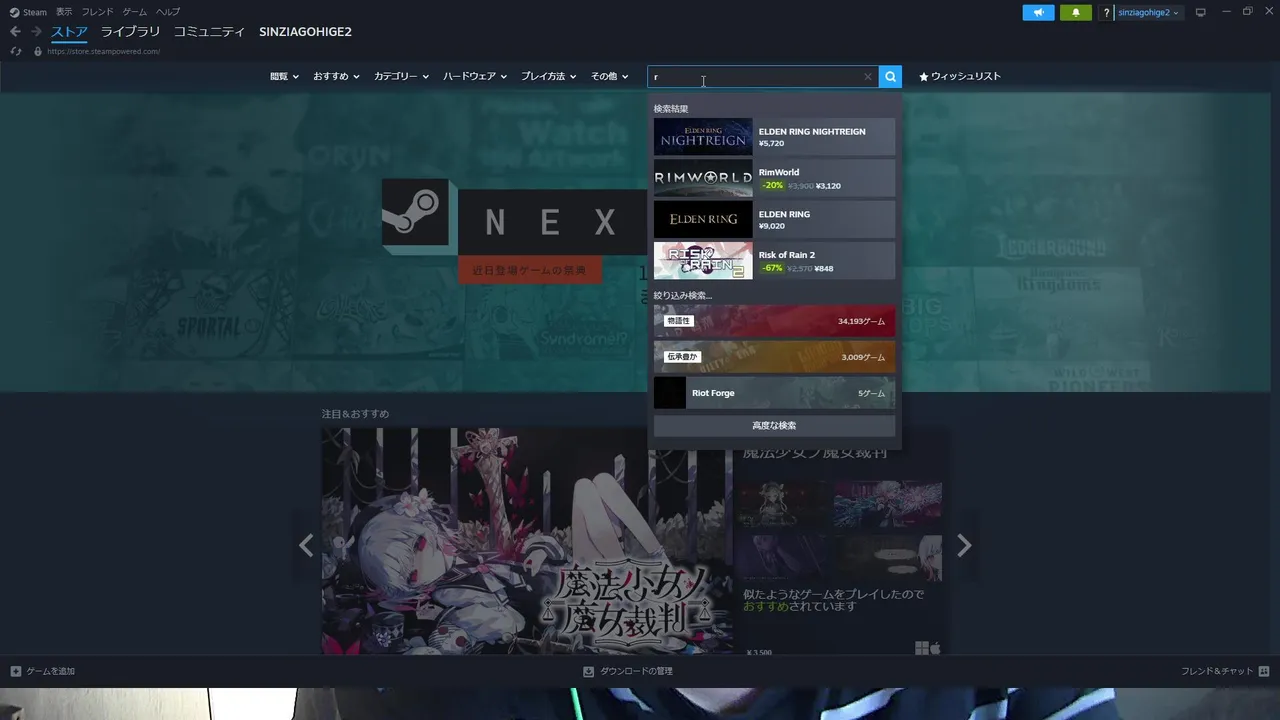The width and height of the screenshot is (1280, 720).
Task: Select RimWorld search result
Action: point(774,178)
